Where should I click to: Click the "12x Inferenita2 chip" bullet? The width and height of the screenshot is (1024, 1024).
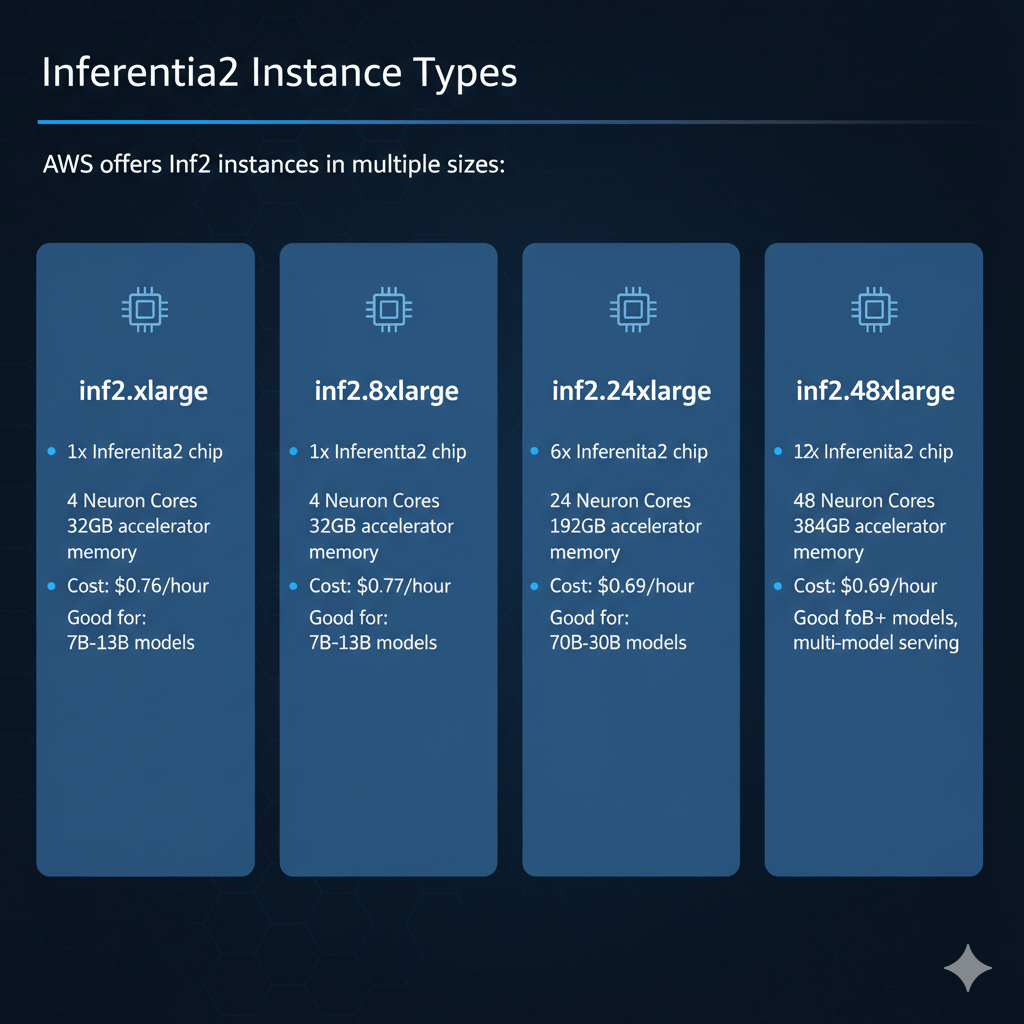[872, 452]
